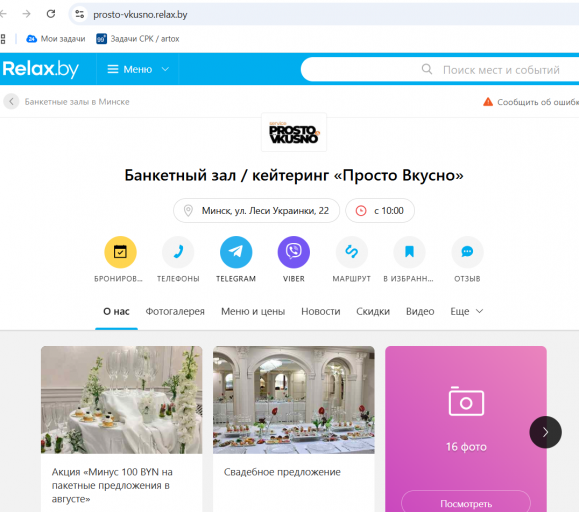Open site information icon in address bar
This screenshot has height=512, width=579.
(79, 14)
